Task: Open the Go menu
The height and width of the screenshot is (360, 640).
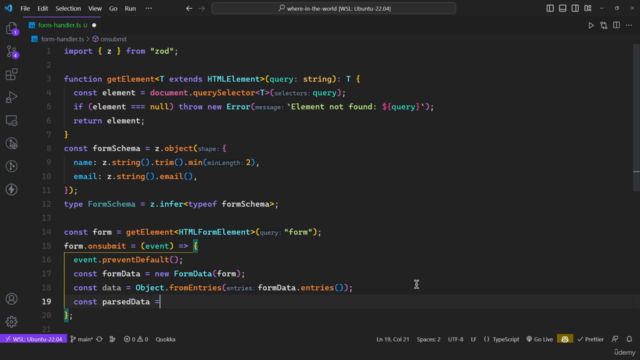Action: pyautogui.click(x=113, y=8)
